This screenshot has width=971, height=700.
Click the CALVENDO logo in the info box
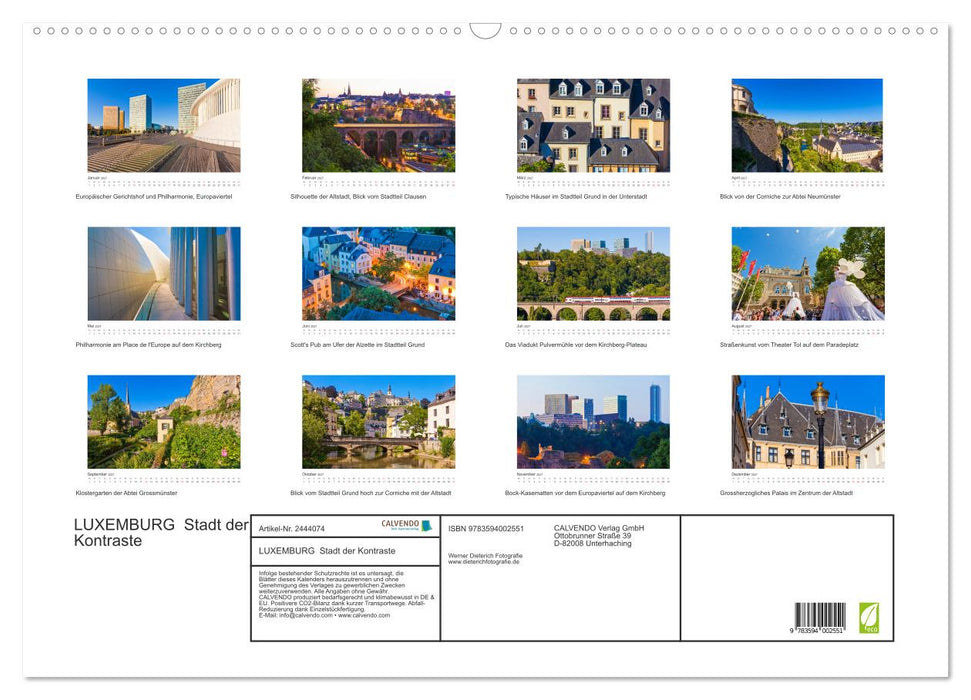[406, 525]
